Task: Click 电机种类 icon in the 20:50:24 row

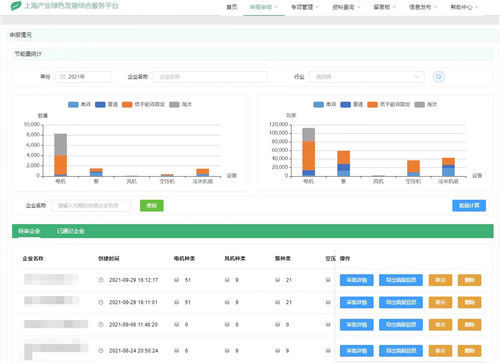Action: point(177,351)
